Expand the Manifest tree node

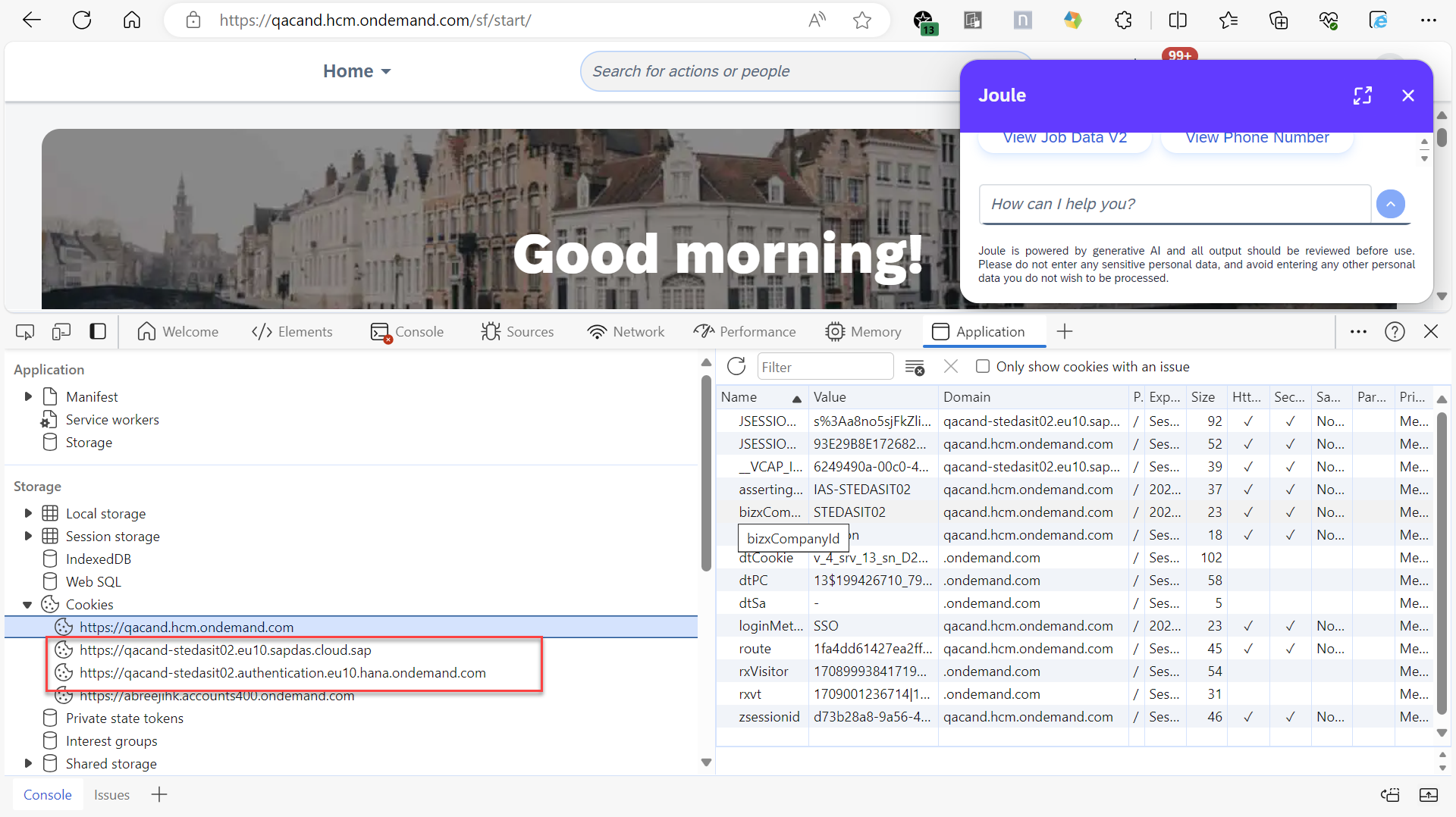coord(28,397)
